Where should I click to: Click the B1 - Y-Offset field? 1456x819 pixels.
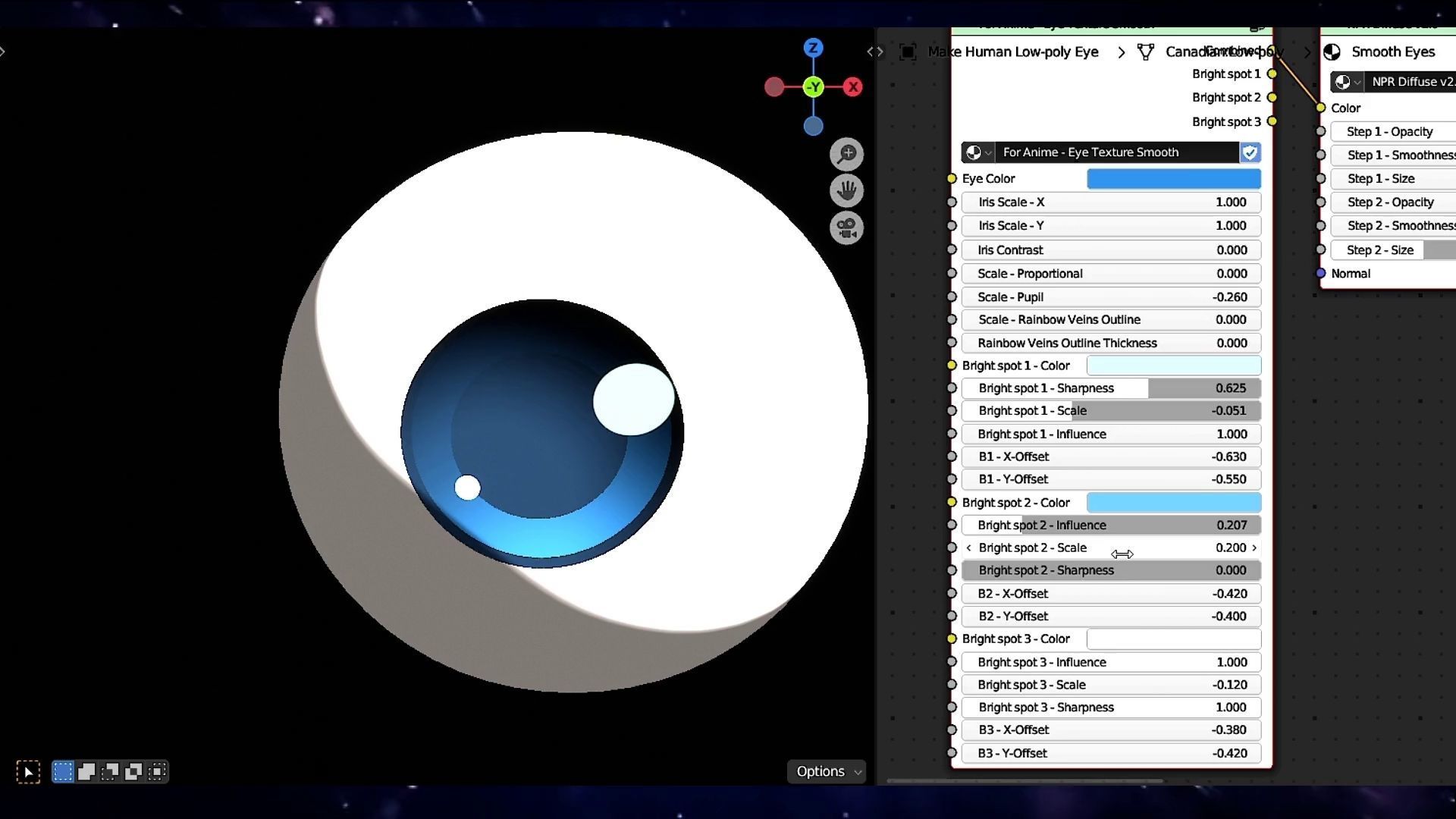pos(1112,480)
